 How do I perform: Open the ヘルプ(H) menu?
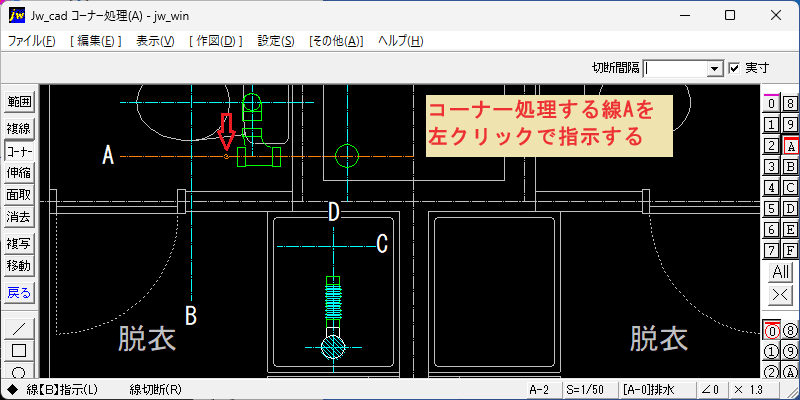coord(401,41)
